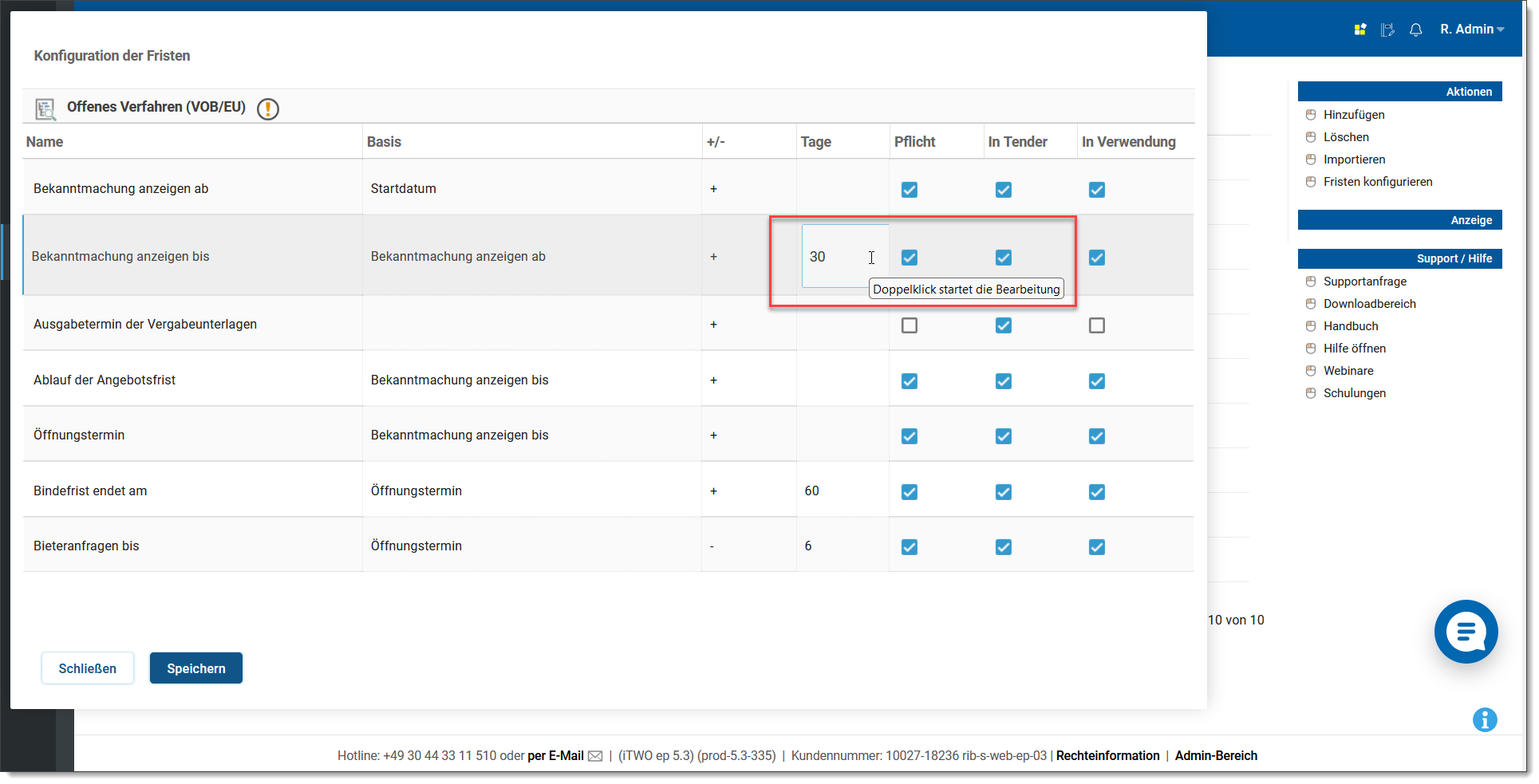Select Fristen konfigurieren action
This screenshot has width=1539, height=784.
click(x=1378, y=182)
